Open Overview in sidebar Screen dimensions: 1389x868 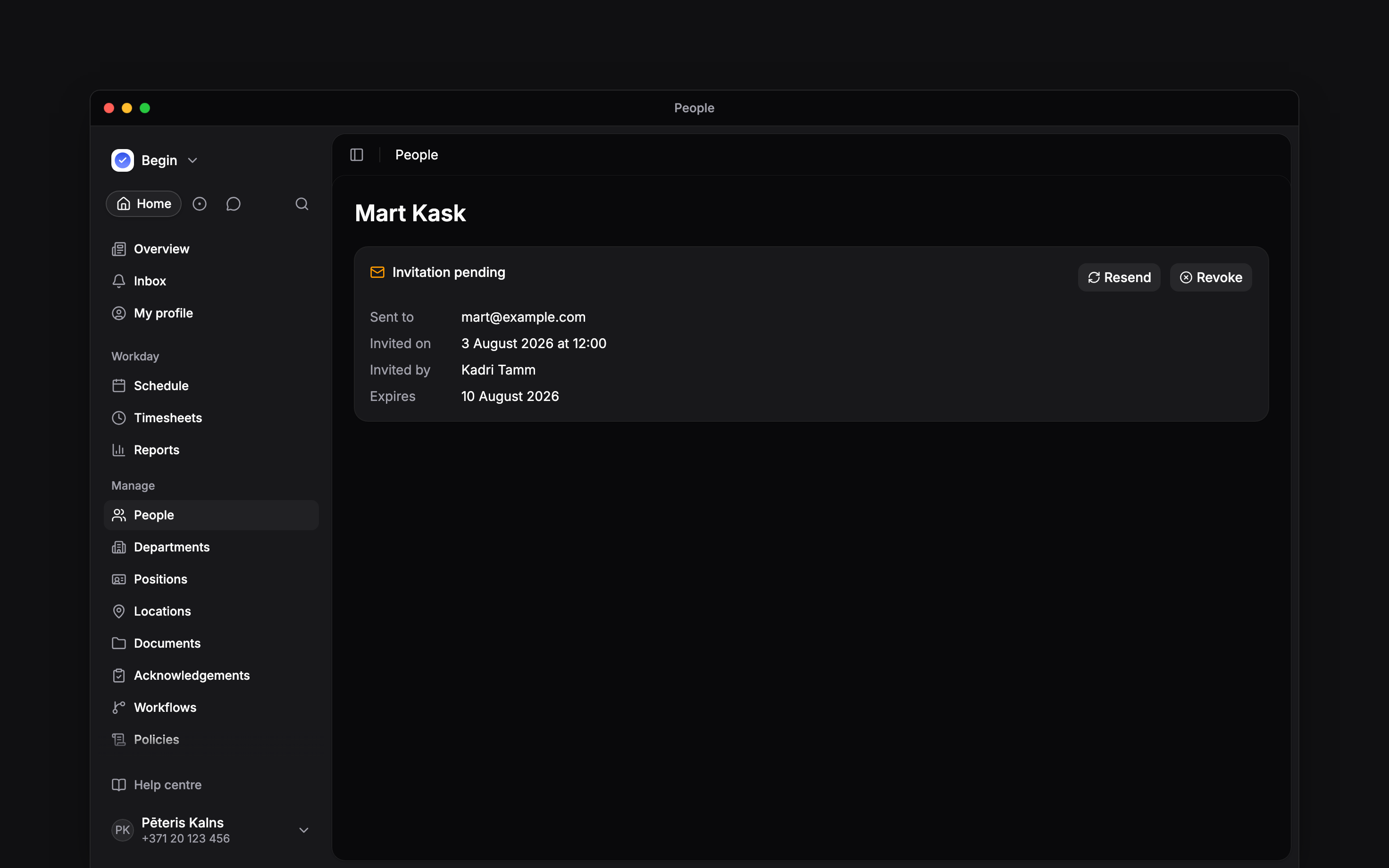[x=210, y=249]
